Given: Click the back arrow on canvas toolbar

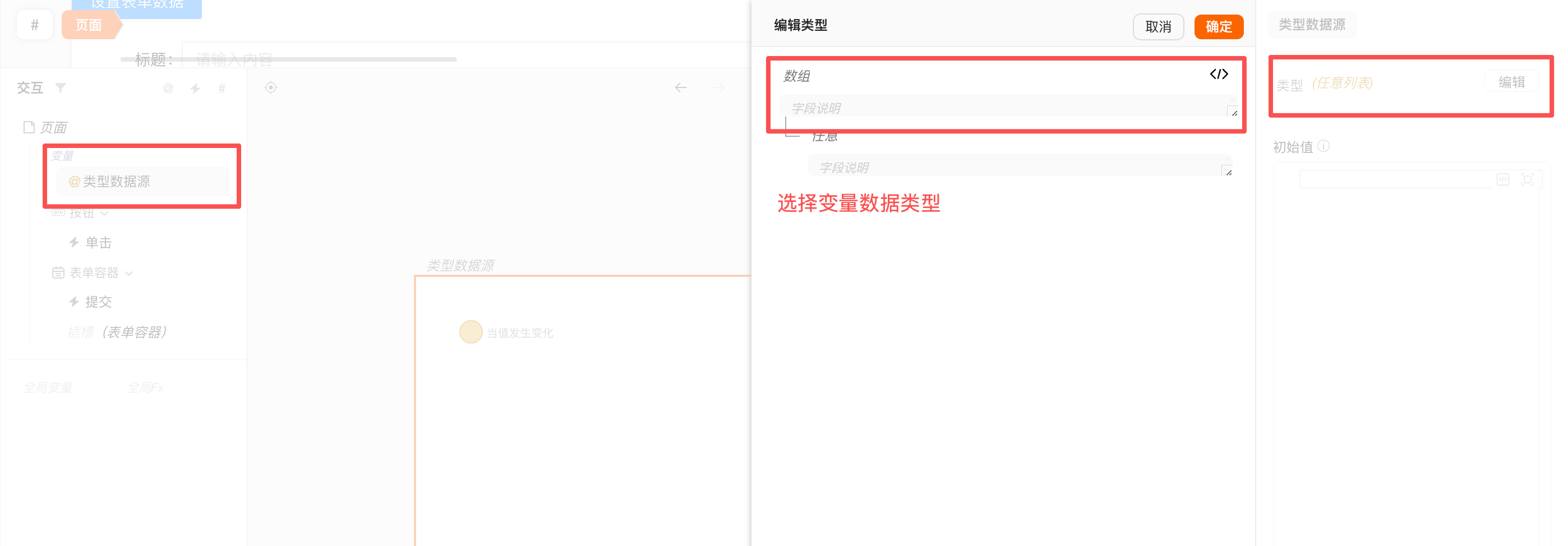Looking at the screenshot, I should [680, 87].
